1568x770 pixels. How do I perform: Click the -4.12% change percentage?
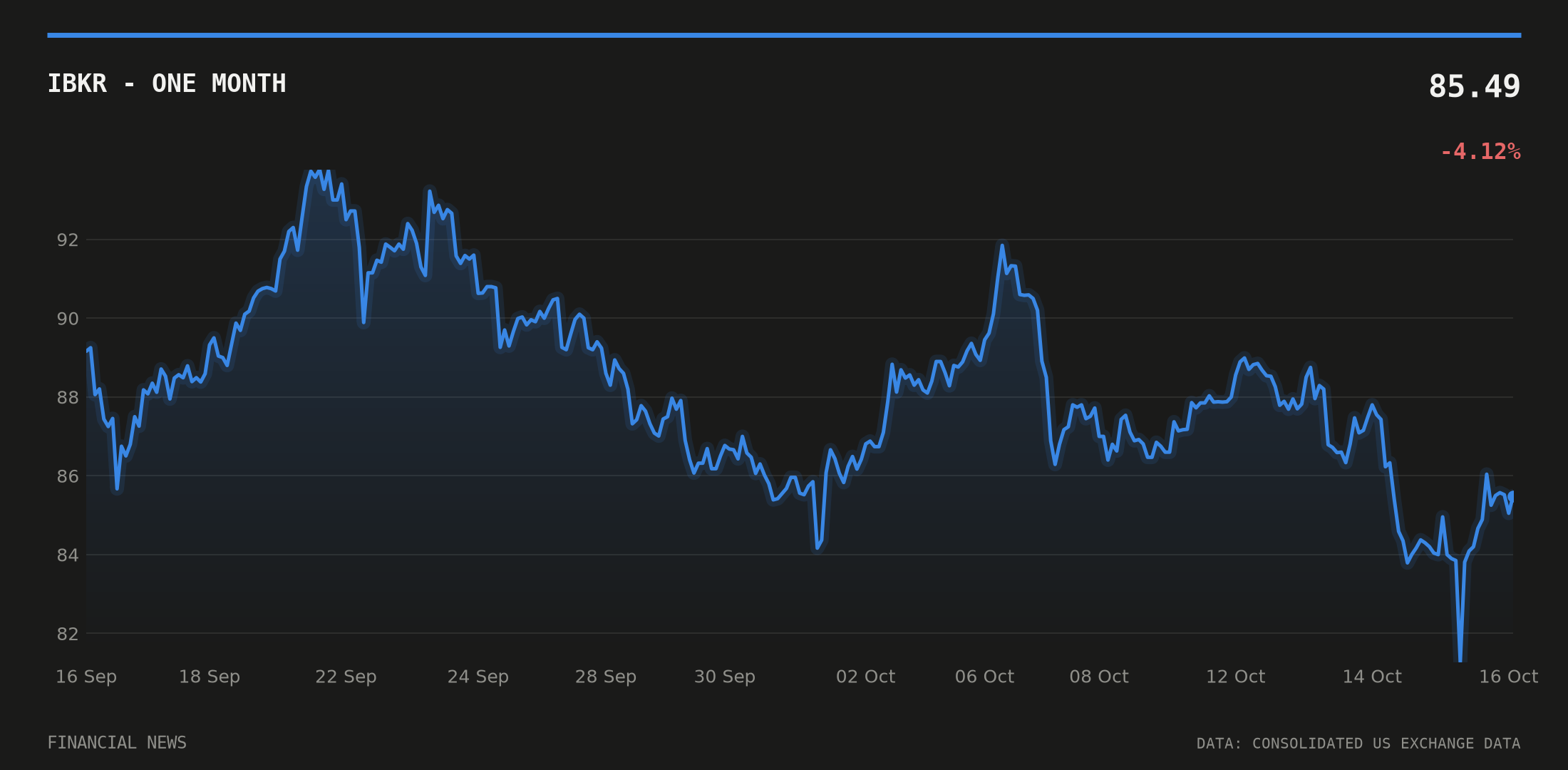click(x=1480, y=151)
